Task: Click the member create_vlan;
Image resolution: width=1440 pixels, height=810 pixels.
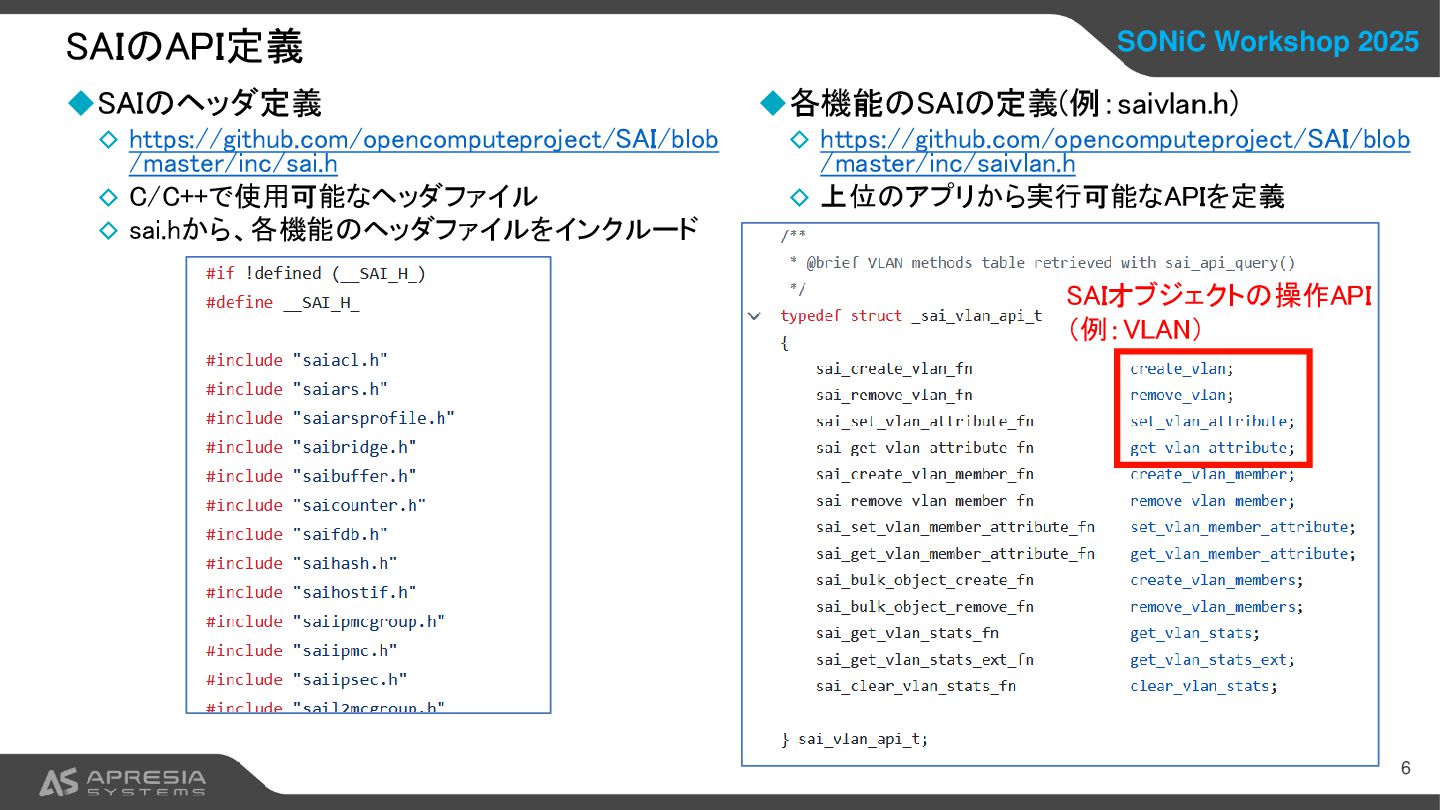Action: pyautogui.click(x=1182, y=369)
